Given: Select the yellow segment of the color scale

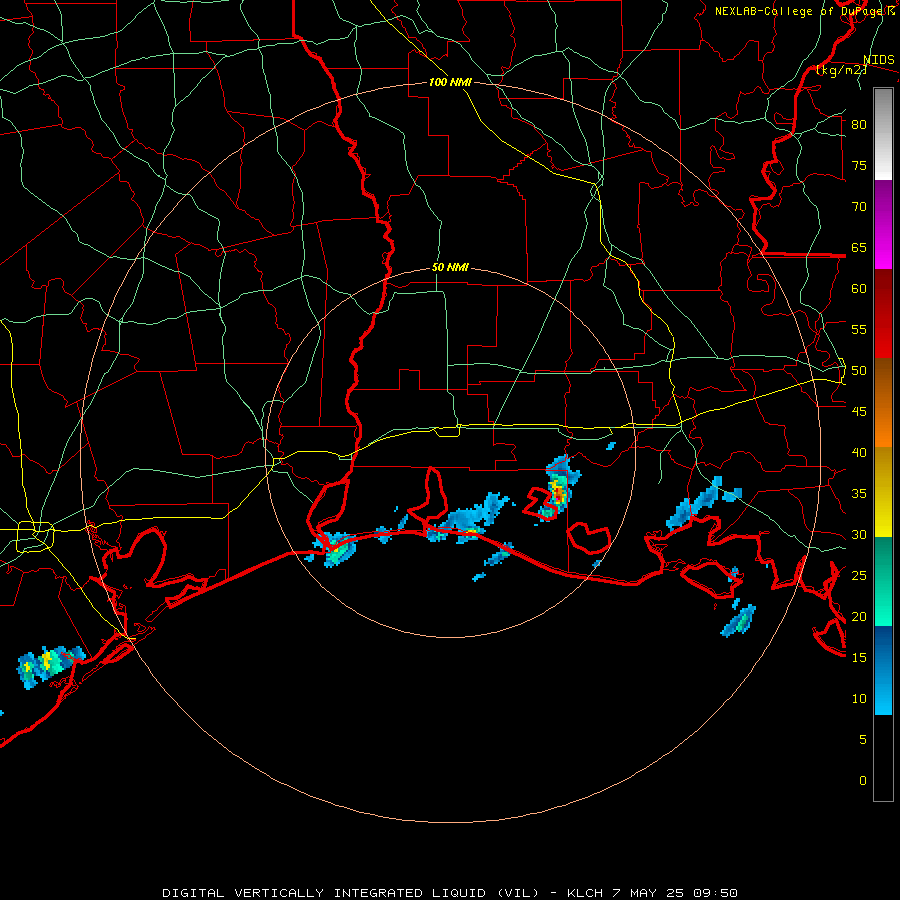Looking at the screenshot, I should coord(883,492).
